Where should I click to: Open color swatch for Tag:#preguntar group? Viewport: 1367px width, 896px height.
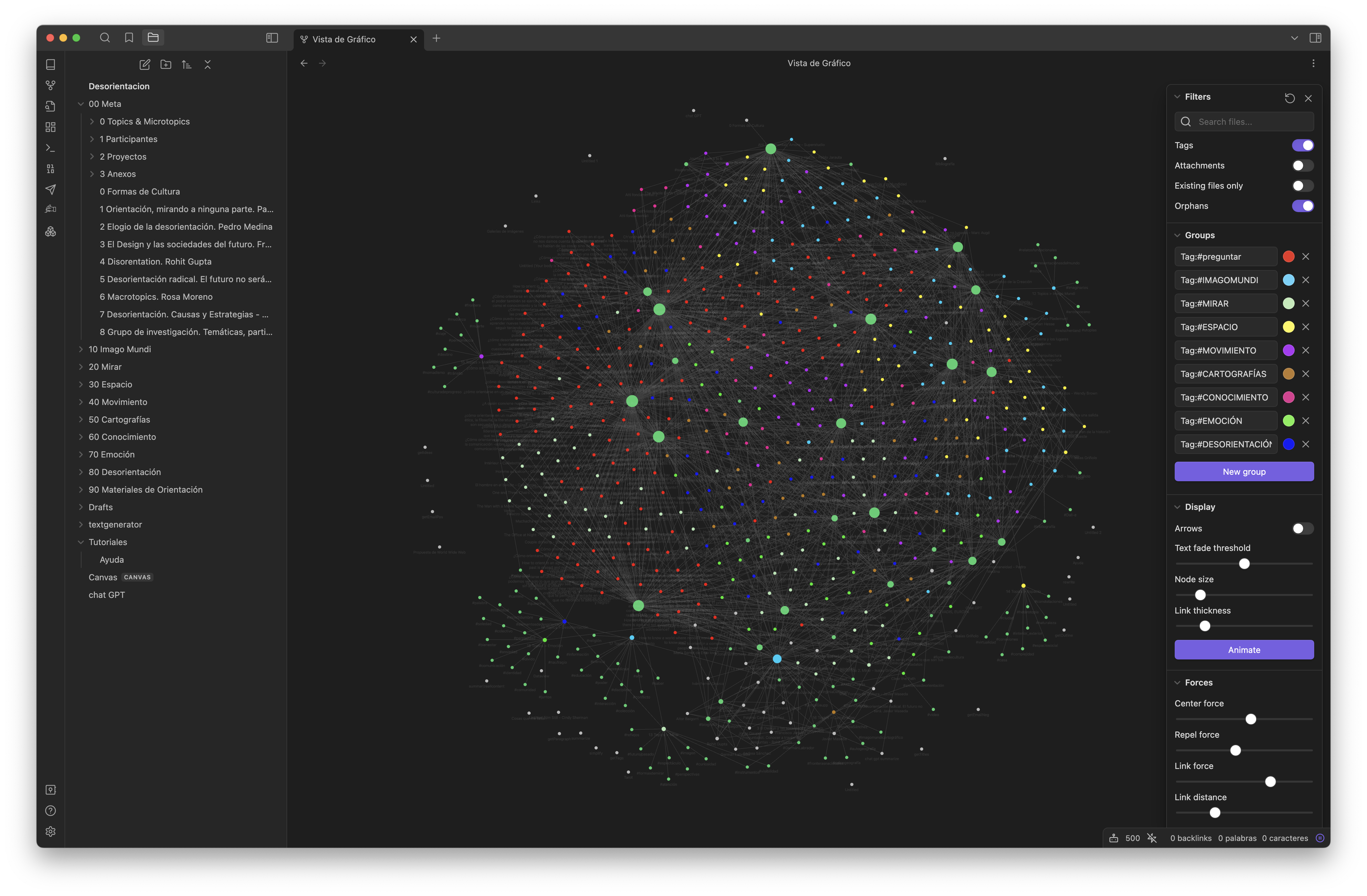click(1288, 256)
